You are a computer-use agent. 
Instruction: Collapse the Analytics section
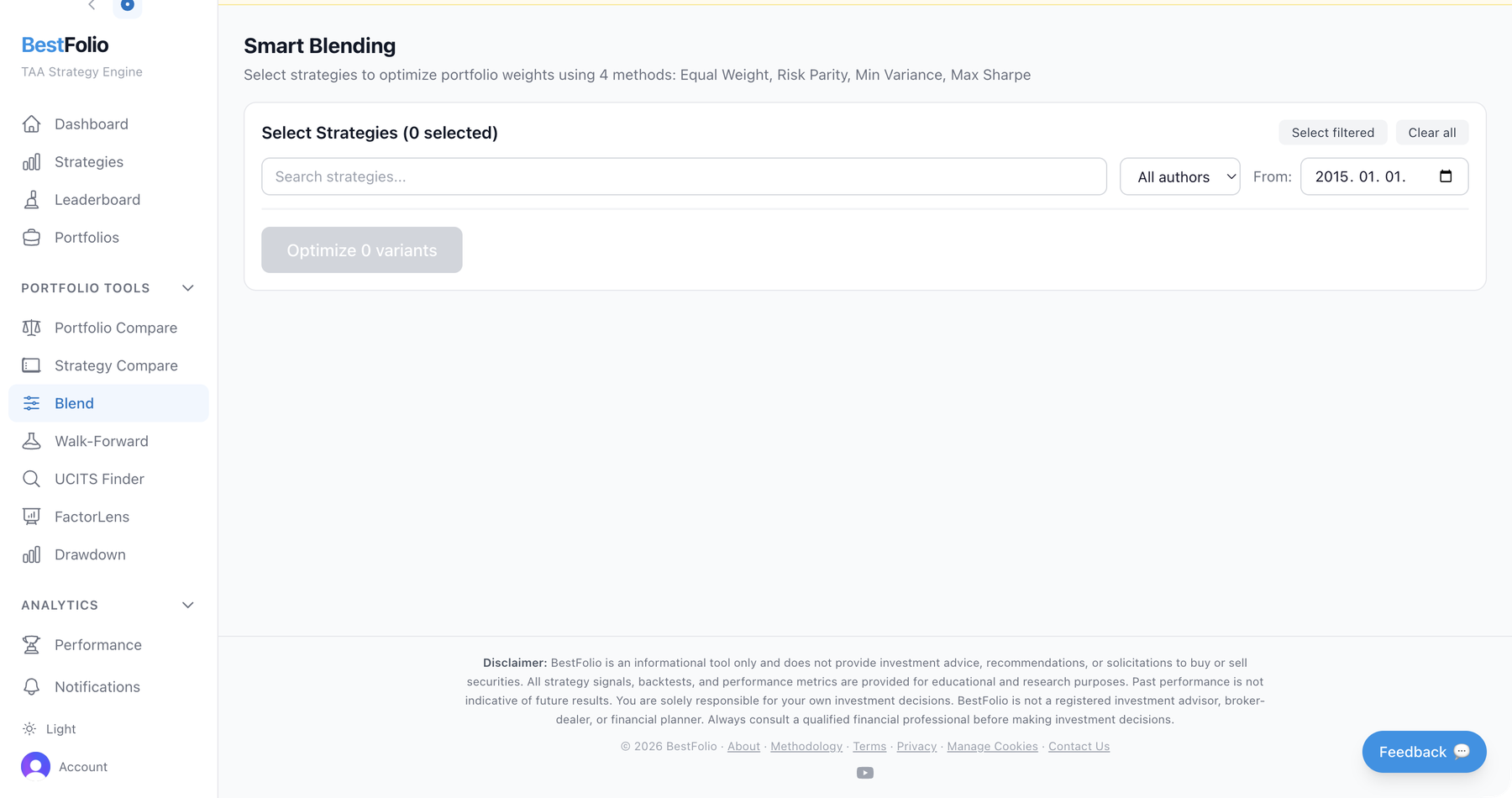pyautogui.click(x=188, y=605)
